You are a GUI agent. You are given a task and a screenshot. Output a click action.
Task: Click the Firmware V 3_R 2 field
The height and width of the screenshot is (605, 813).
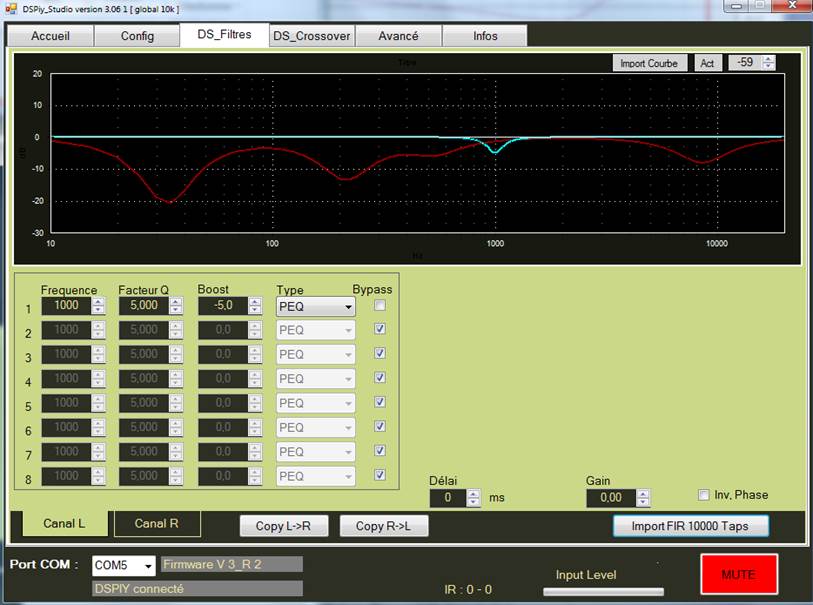click(232, 565)
